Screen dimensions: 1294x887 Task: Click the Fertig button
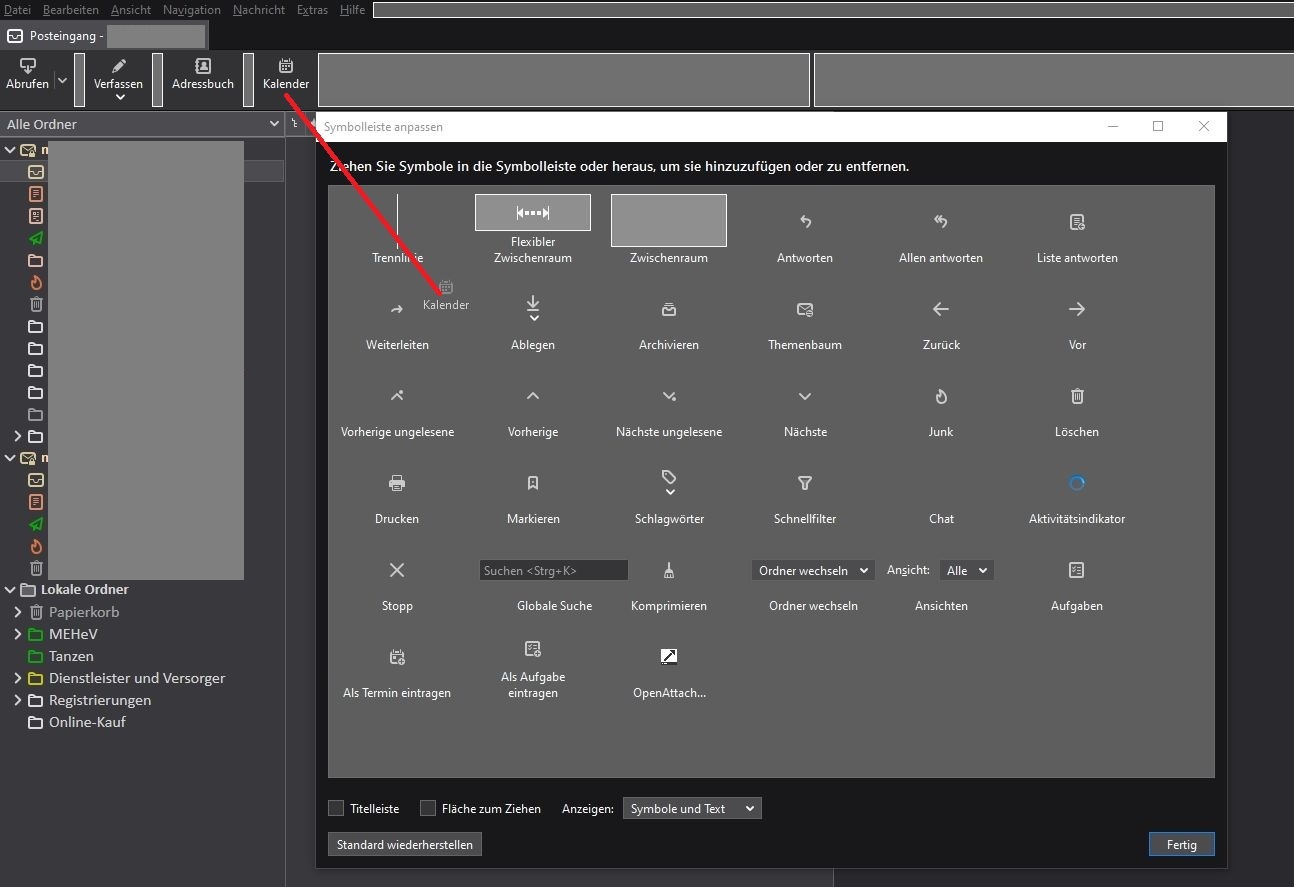coord(1181,845)
